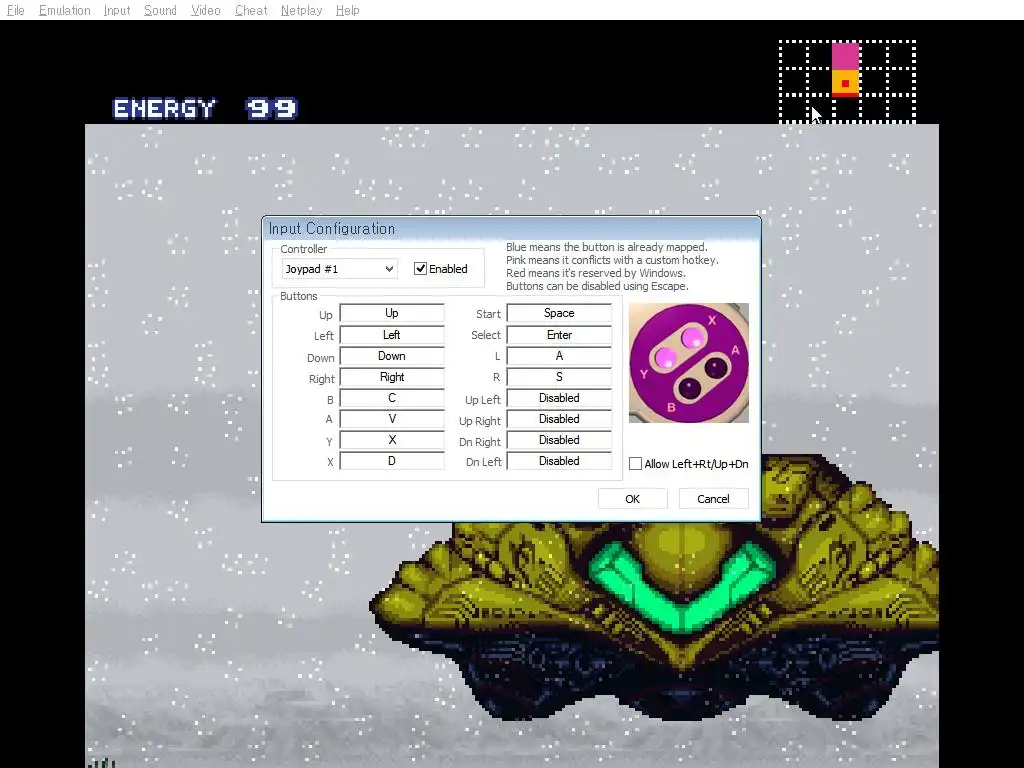Open the Video menu
Viewport: 1024px width, 768px height.
(205, 10)
